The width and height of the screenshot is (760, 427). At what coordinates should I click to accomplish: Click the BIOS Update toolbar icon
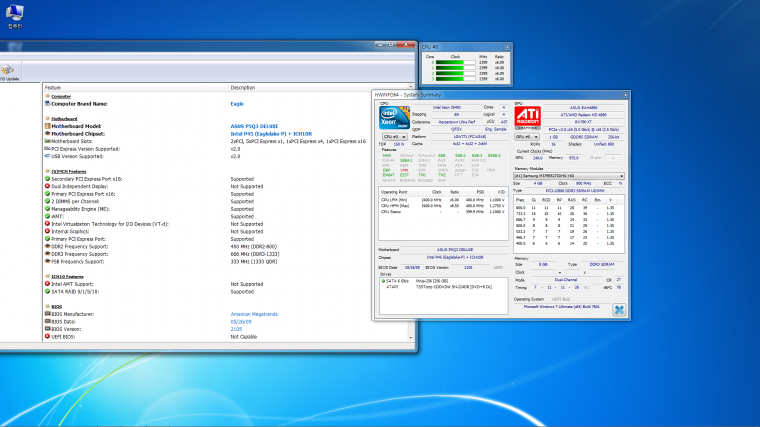click(x=8, y=73)
